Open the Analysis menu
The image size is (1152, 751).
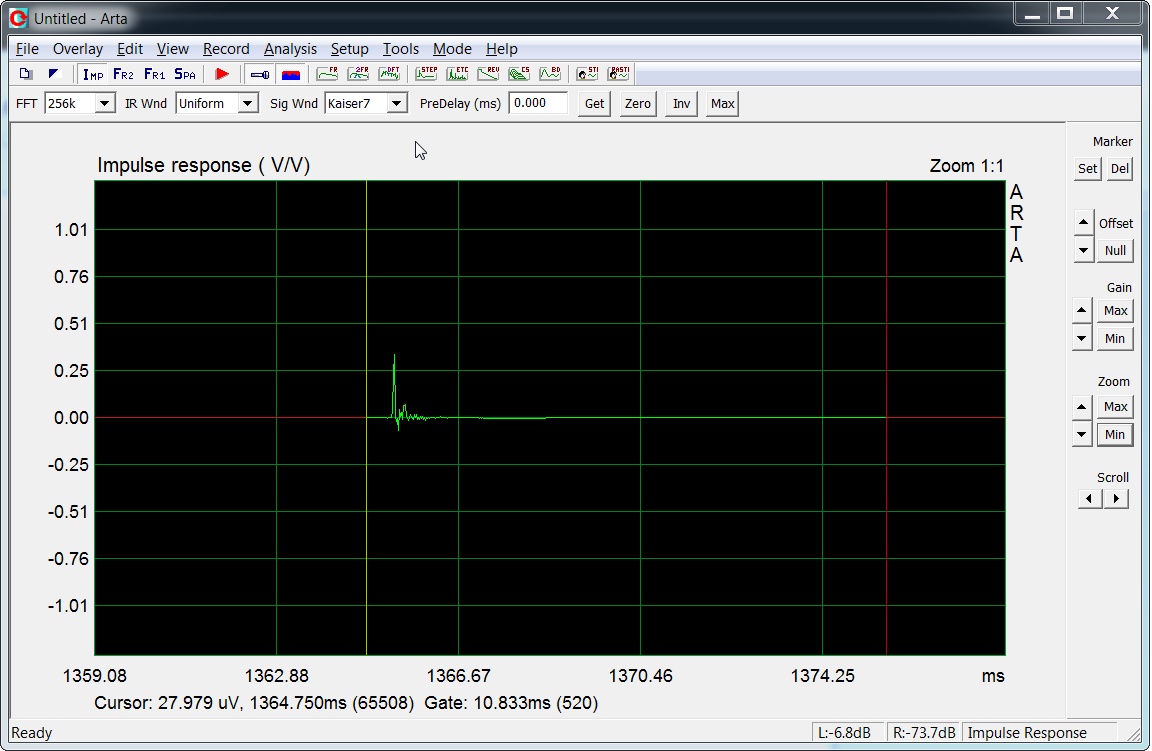tap(290, 49)
